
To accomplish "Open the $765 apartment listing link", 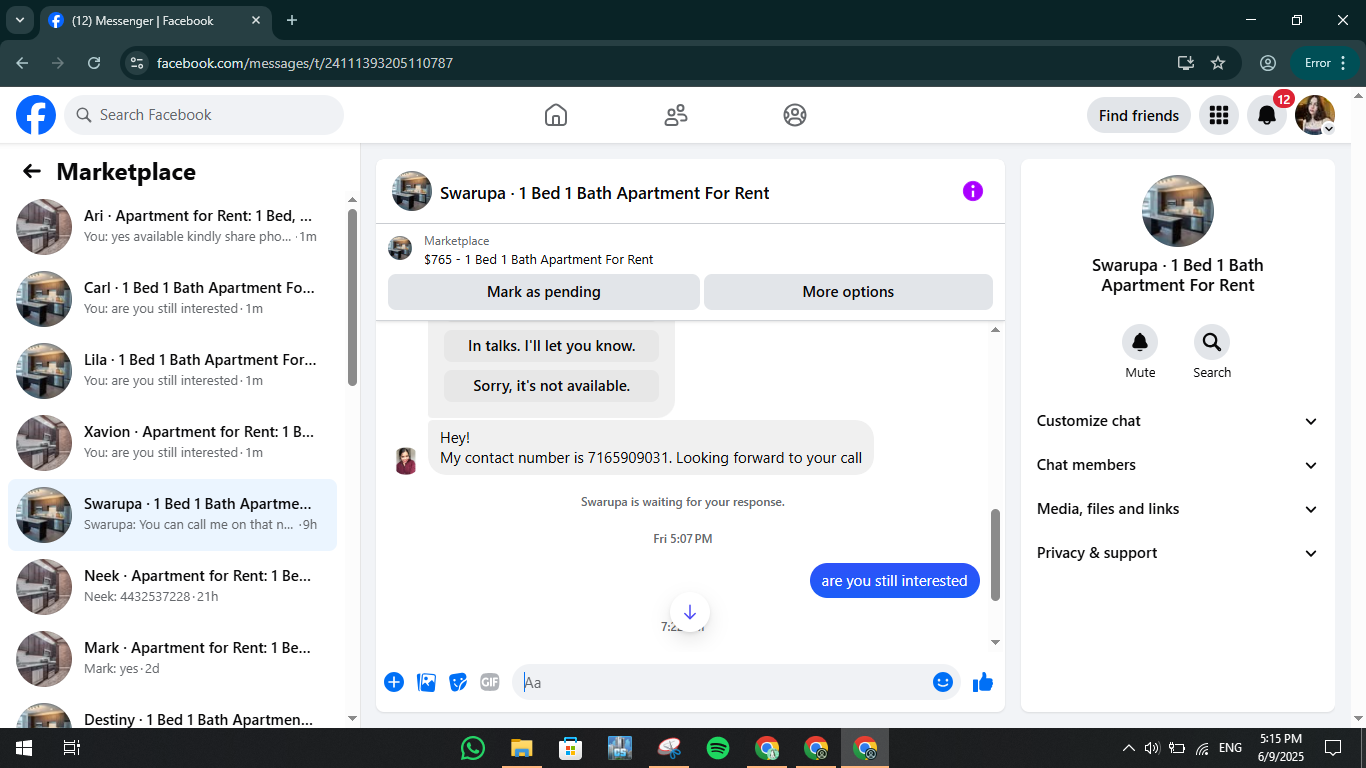I will [538, 259].
